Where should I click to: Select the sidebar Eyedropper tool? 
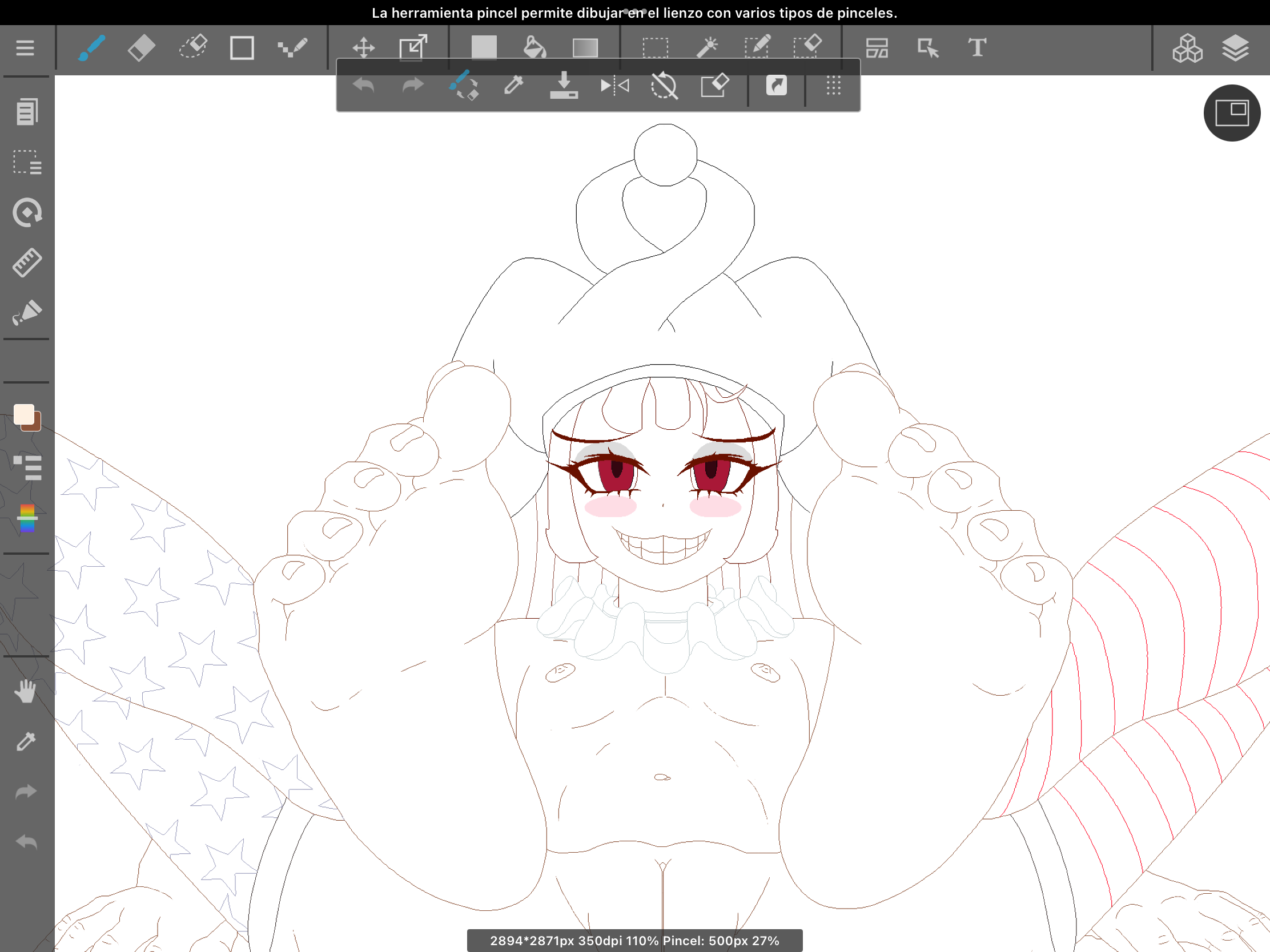(x=26, y=741)
